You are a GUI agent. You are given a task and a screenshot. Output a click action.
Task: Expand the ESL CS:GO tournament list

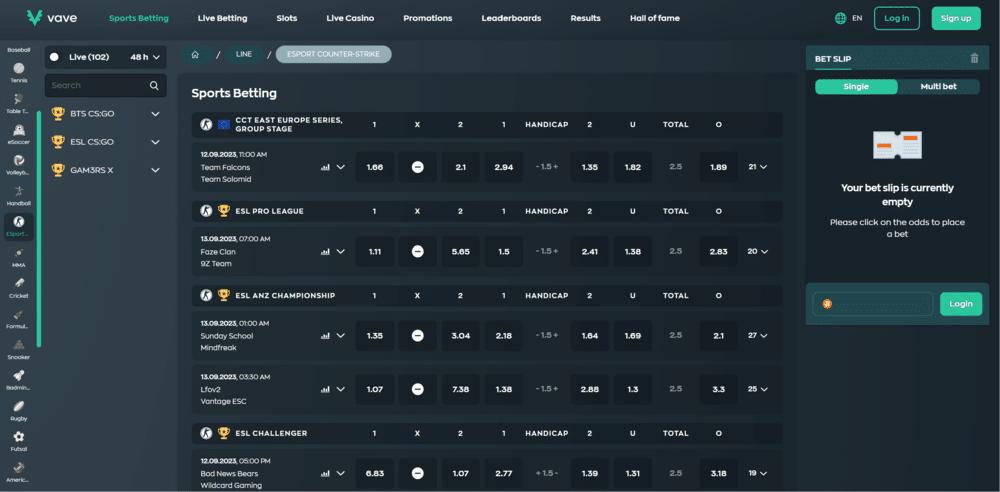coord(155,142)
